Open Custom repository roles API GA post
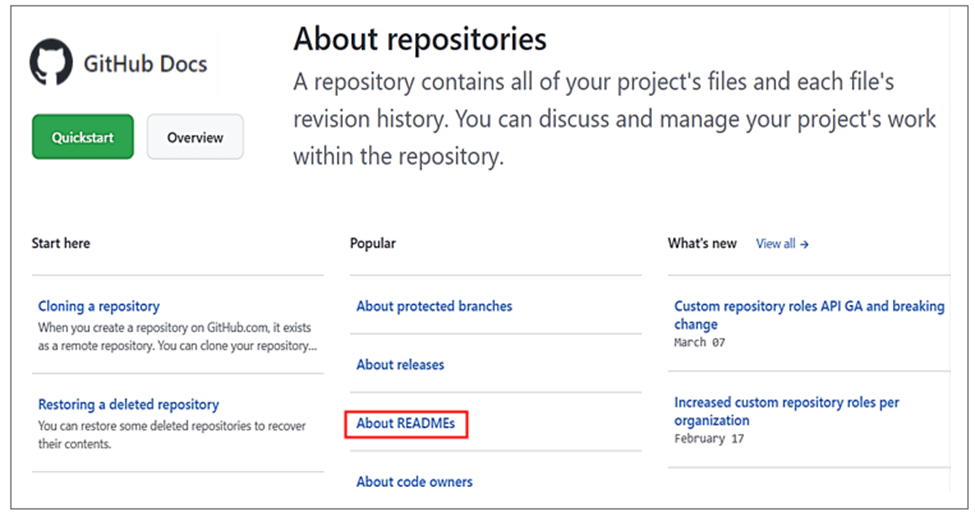This screenshot has height=521, width=975. click(808, 315)
